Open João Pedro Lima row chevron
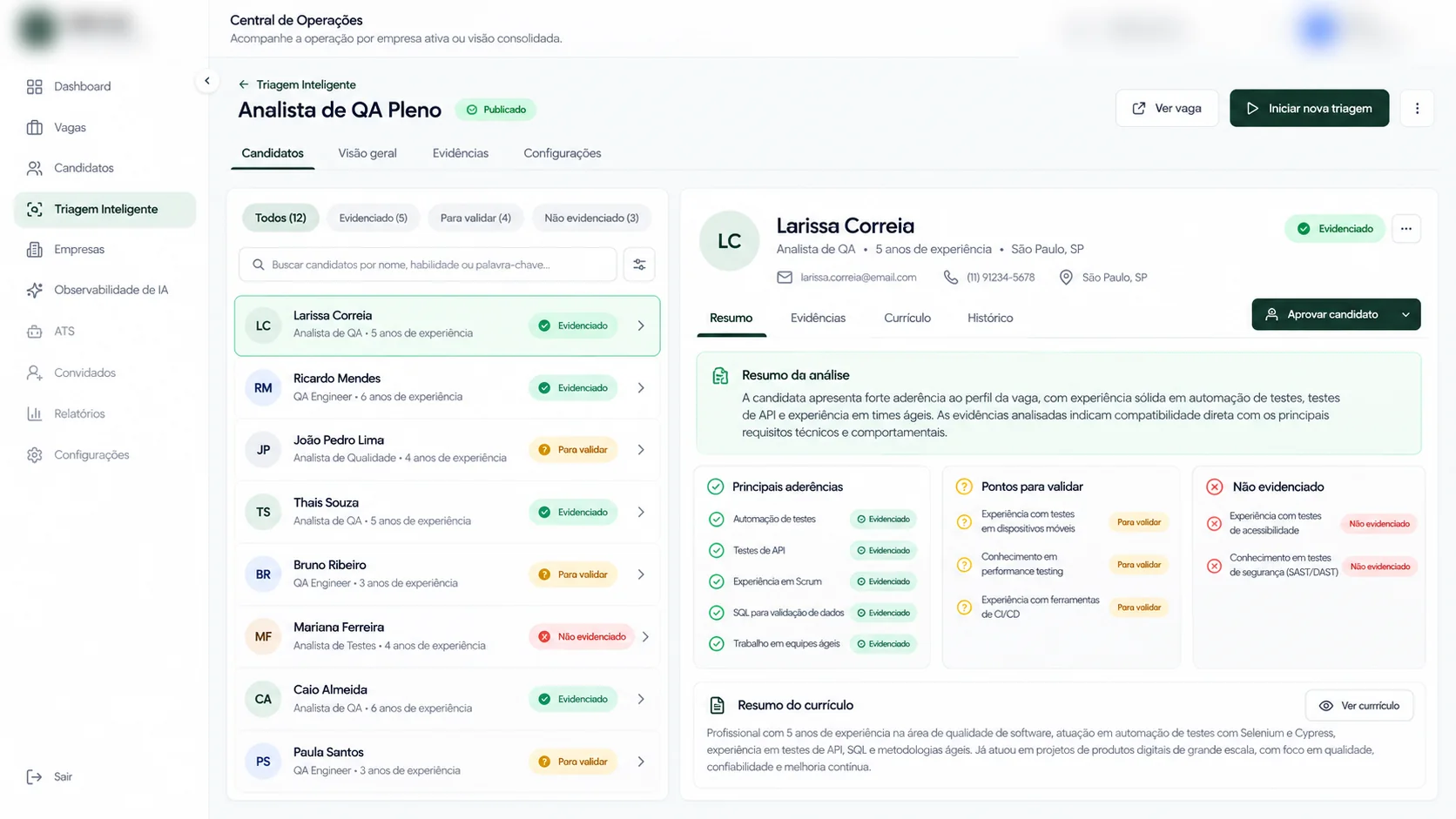Viewport: 1456px width, 819px height. [x=641, y=450]
